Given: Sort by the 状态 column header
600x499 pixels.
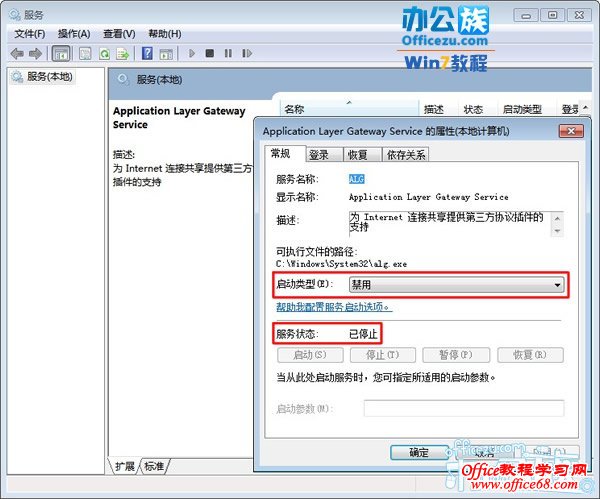Looking at the screenshot, I should click(x=478, y=109).
